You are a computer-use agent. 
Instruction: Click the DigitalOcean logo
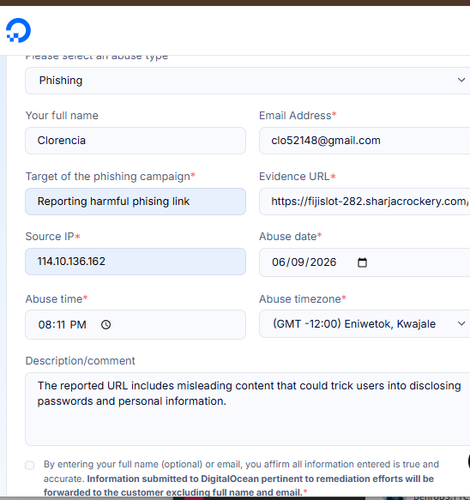pos(18,30)
